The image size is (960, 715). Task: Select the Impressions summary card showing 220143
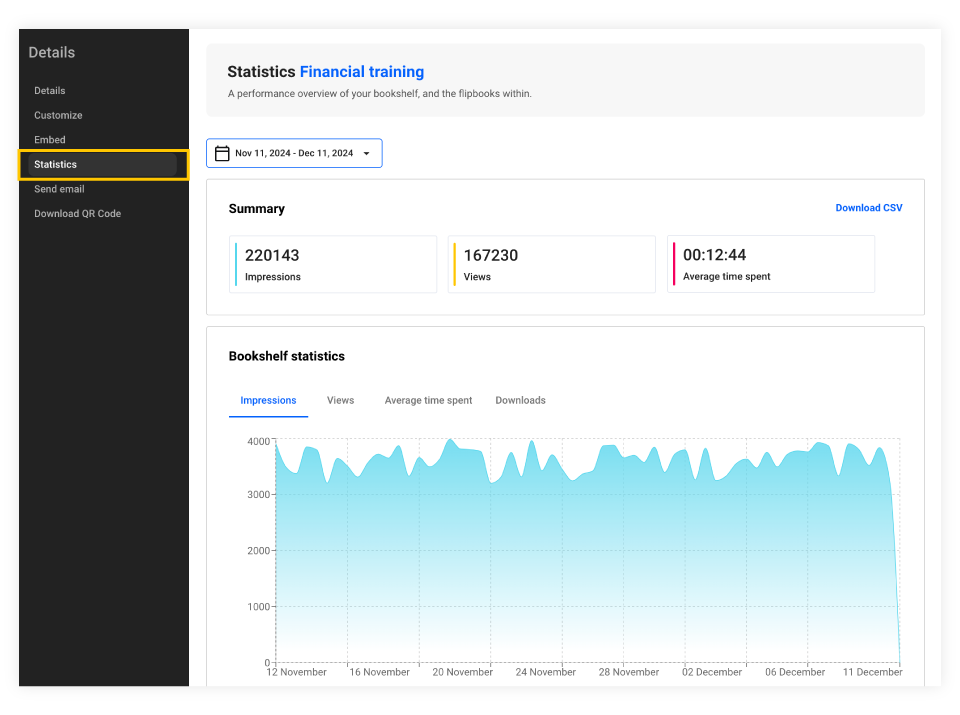333,263
